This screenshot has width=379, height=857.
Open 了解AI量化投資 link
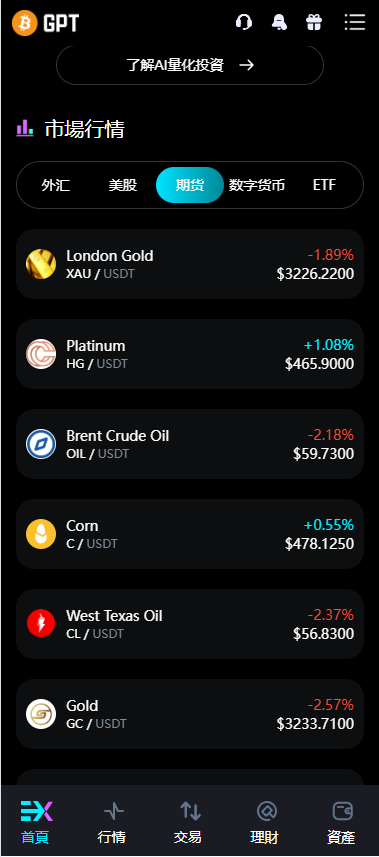click(x=190, y=65)
